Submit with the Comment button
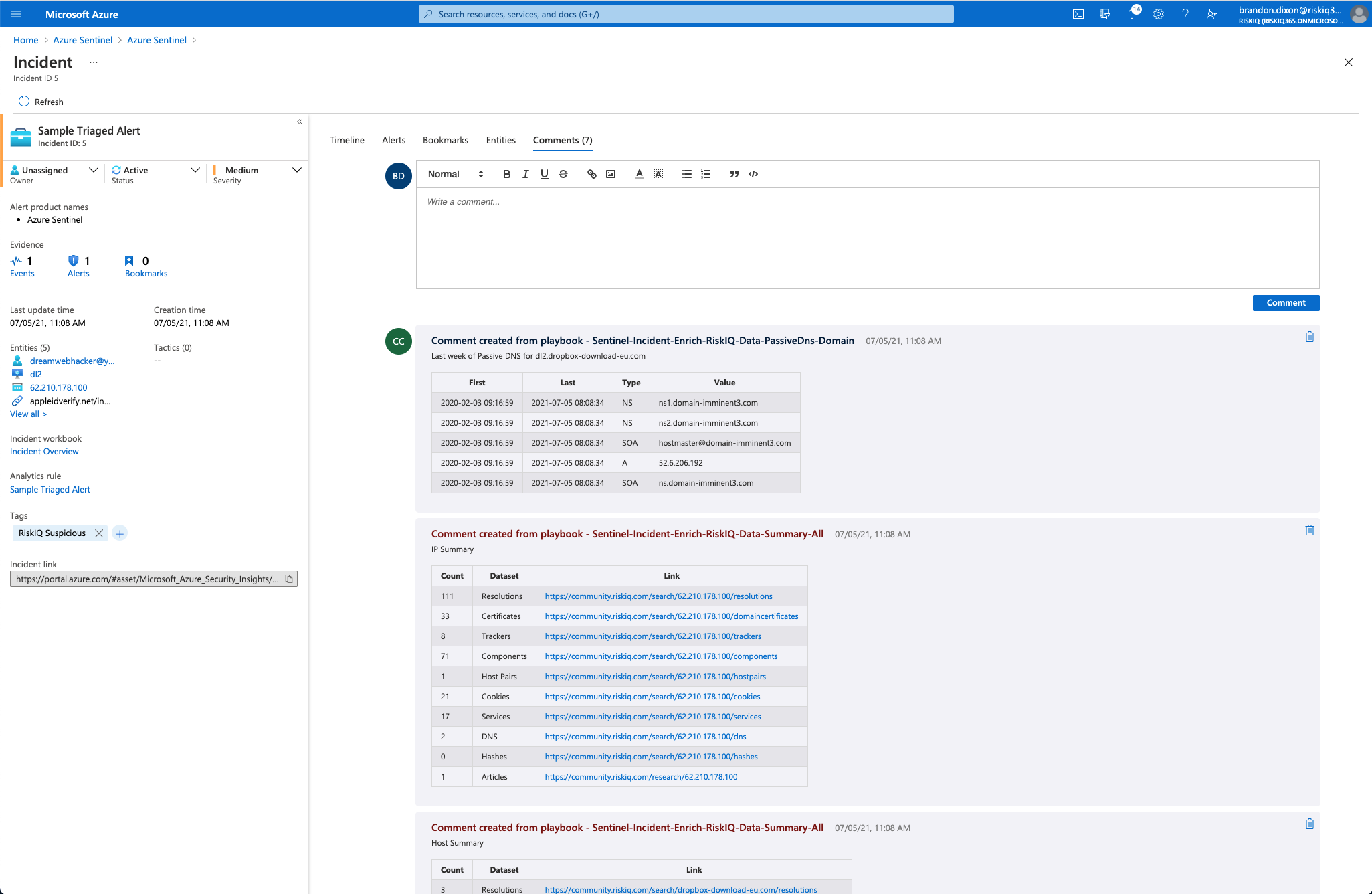 [1286, 303]
